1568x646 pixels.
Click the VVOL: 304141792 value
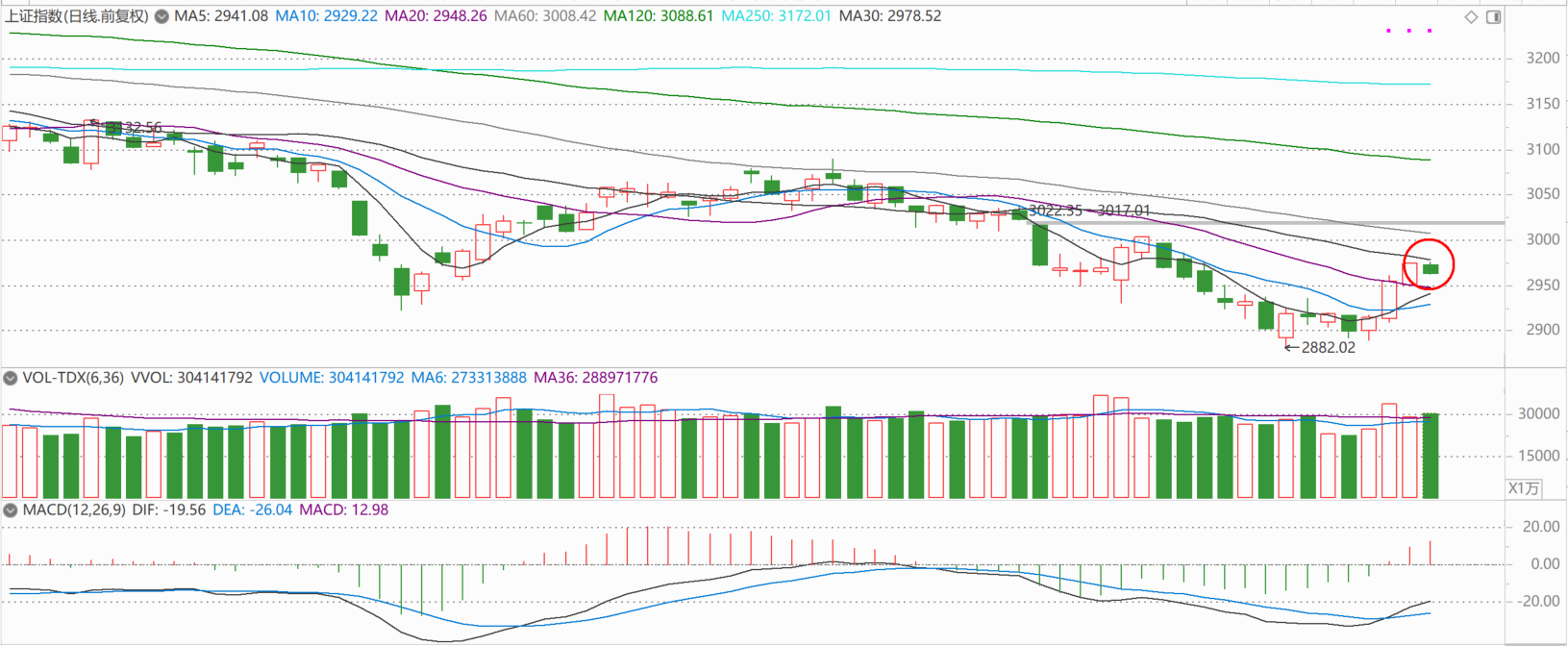191,378
